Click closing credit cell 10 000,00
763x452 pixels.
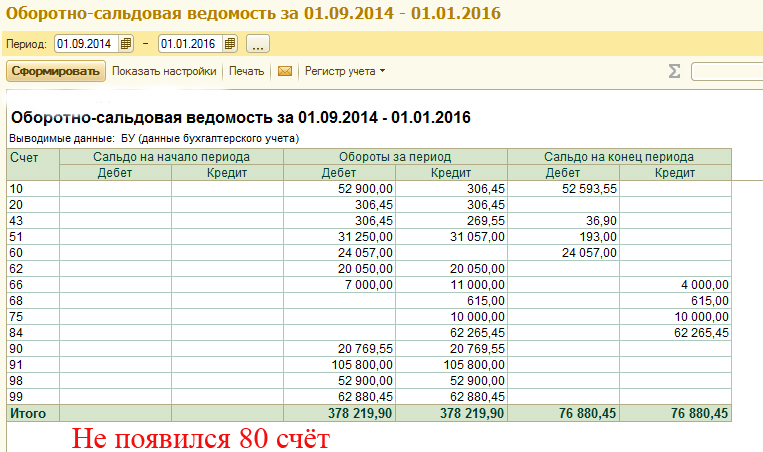point(675,317)
